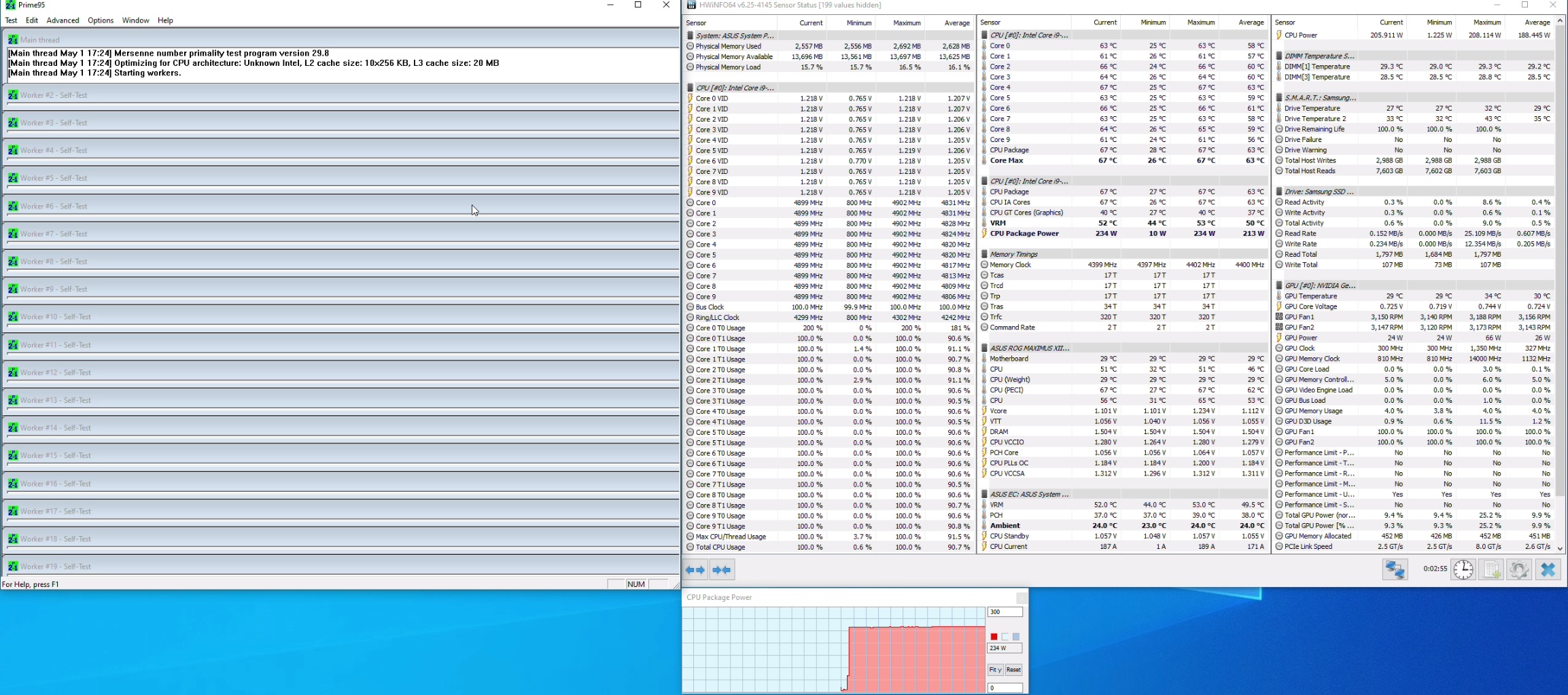Screen dimensions: 1568x695
Task: Click the collapse columns arrows button in HWiNFO
Action: coord(721,569)
